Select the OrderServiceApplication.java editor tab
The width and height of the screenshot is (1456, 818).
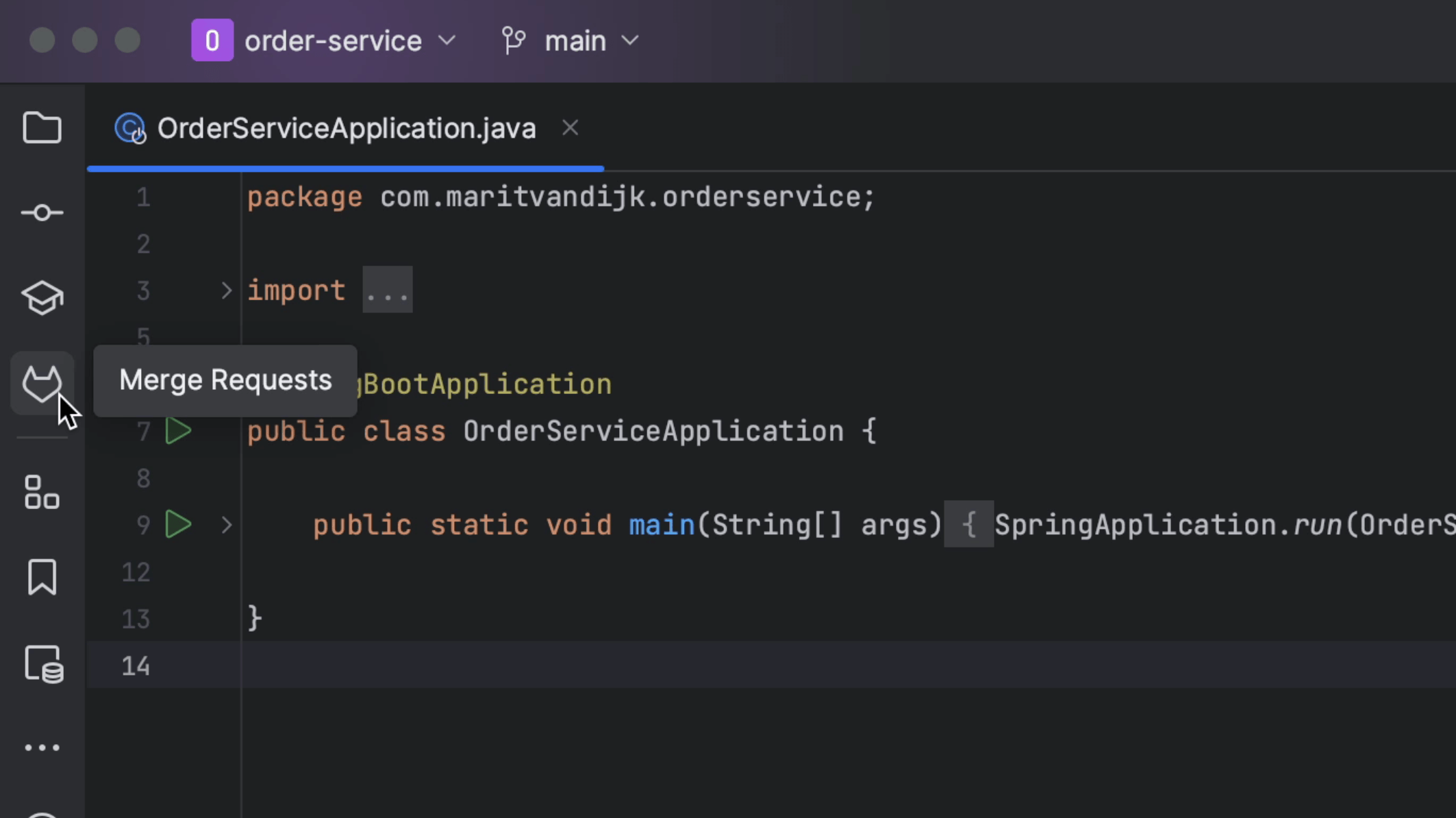[346, 129]
